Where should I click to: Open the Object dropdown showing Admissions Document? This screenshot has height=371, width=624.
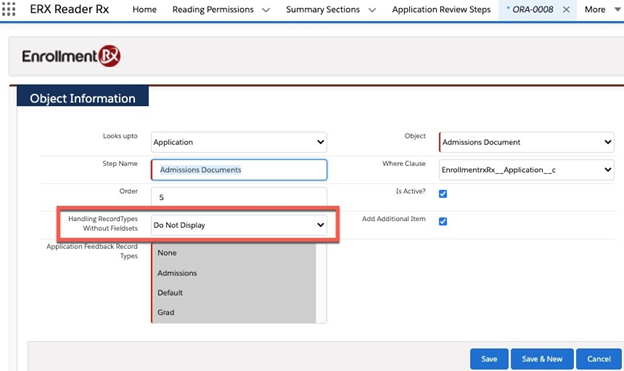coord(526,142)
